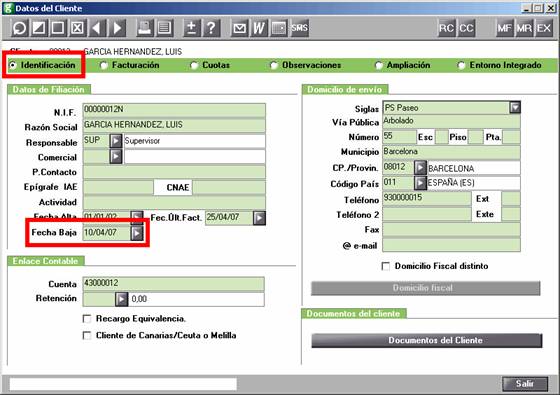Click the calendar grid toolbar icon
The height and width of the screenshot is (395, 560).
coord(279,28)
